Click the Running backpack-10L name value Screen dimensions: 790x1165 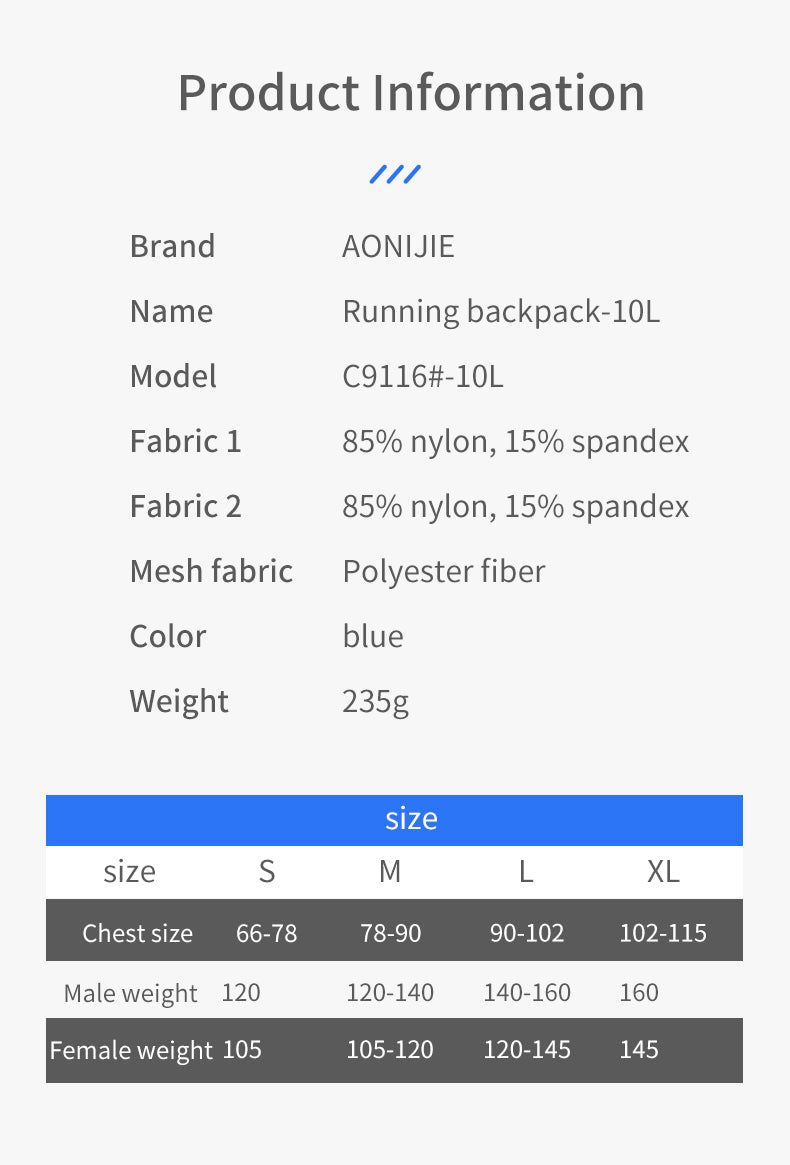pos(501,311)
